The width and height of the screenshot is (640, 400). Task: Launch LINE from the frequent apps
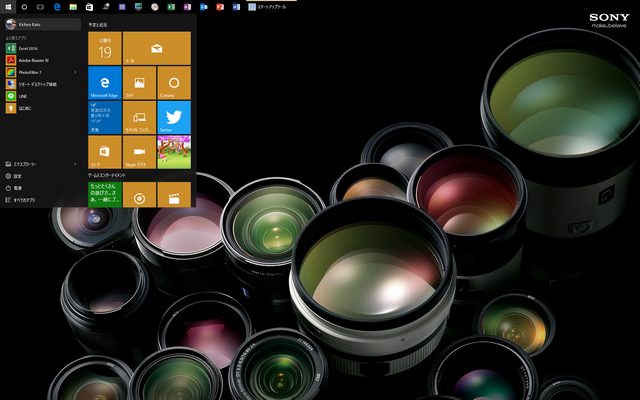[43, 96]
